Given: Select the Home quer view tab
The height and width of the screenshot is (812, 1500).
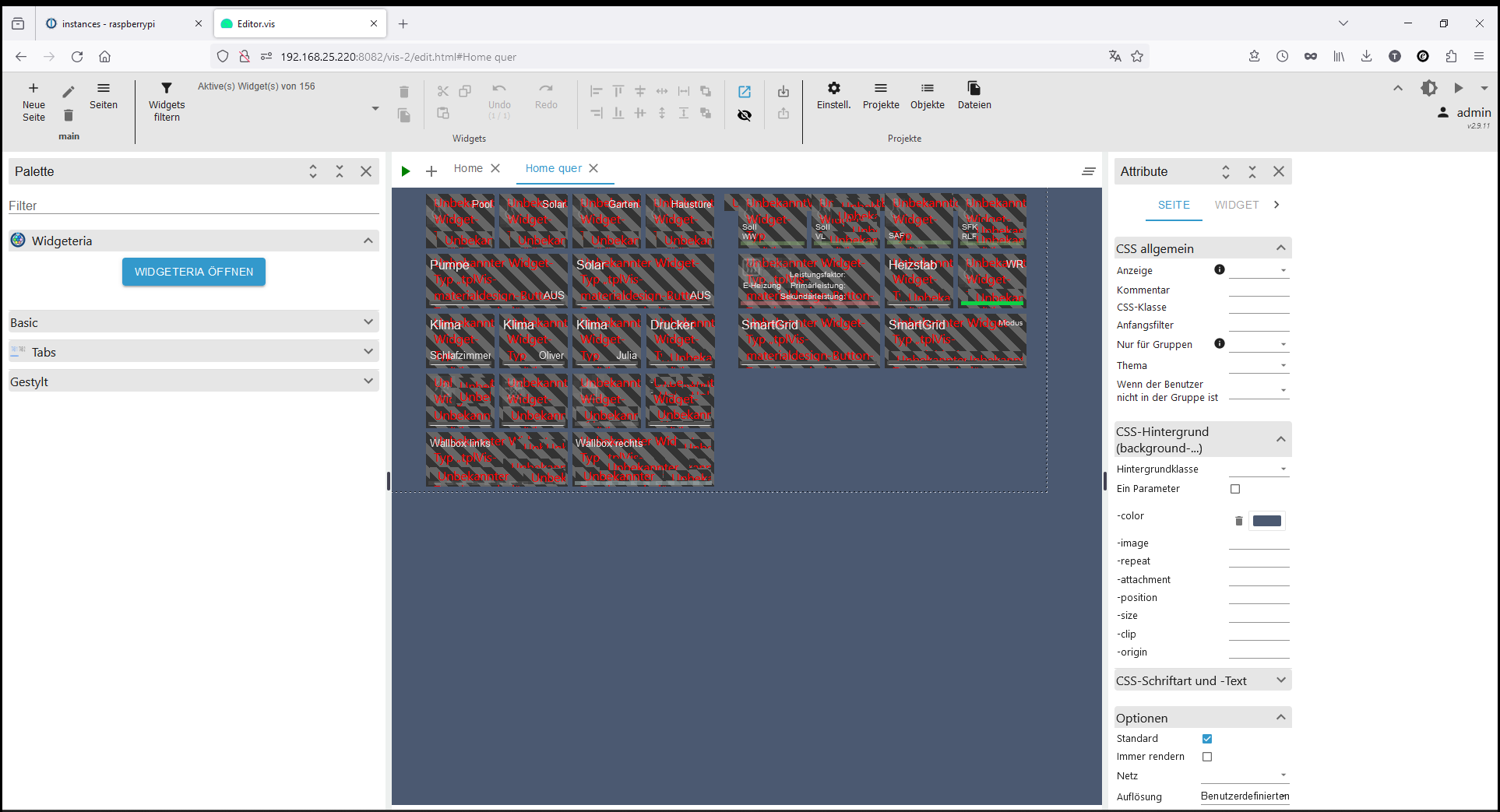Looking at the screenshot, I should pos(554,168).
